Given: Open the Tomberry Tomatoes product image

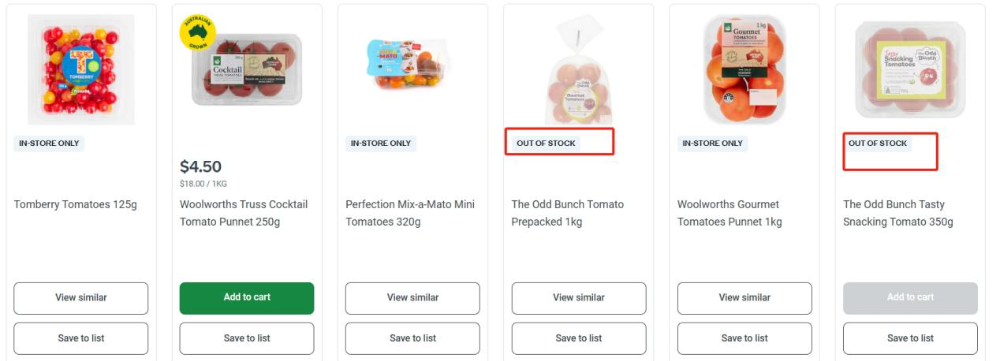Looking at the screenshot, I should click(81, 70).
